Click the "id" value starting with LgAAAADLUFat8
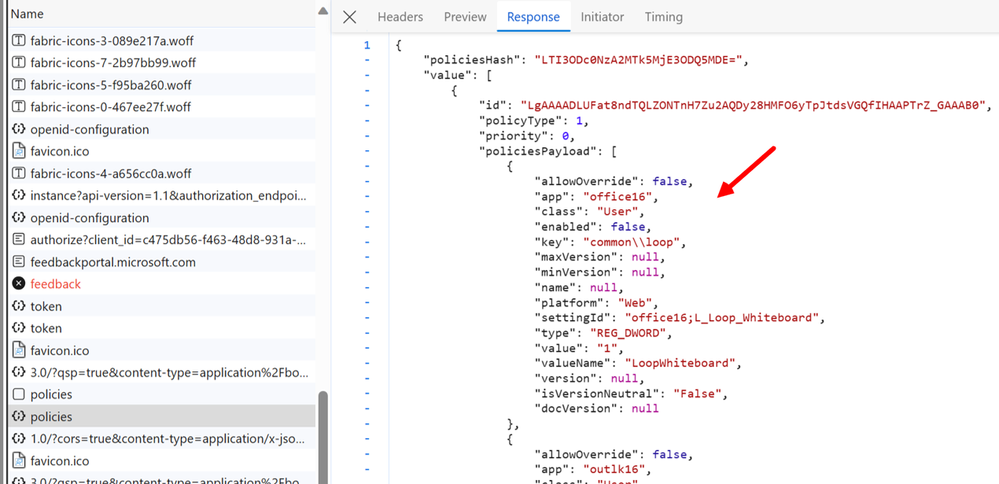 pos(754,106)
